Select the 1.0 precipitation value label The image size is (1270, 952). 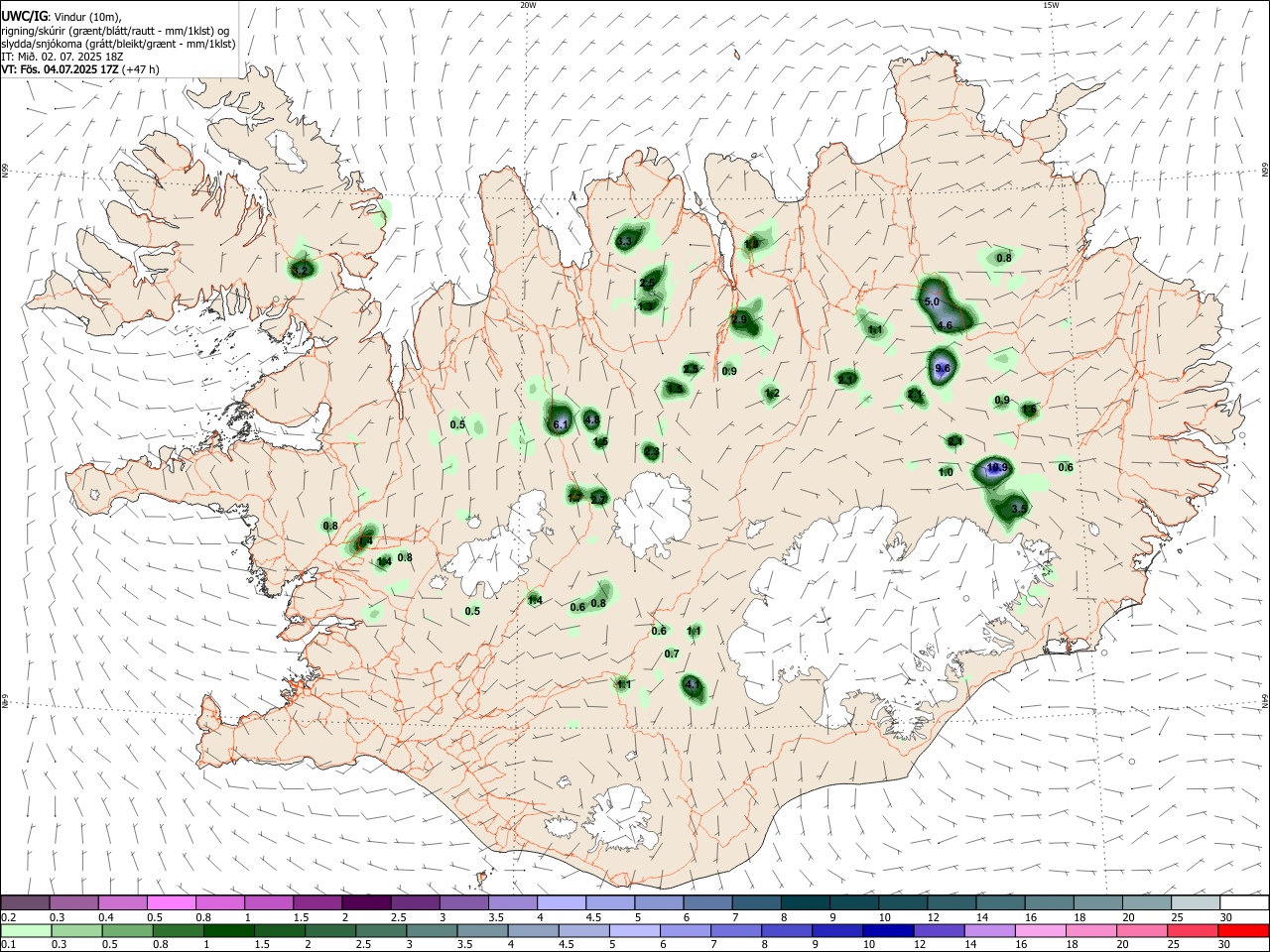coord(946,472)
